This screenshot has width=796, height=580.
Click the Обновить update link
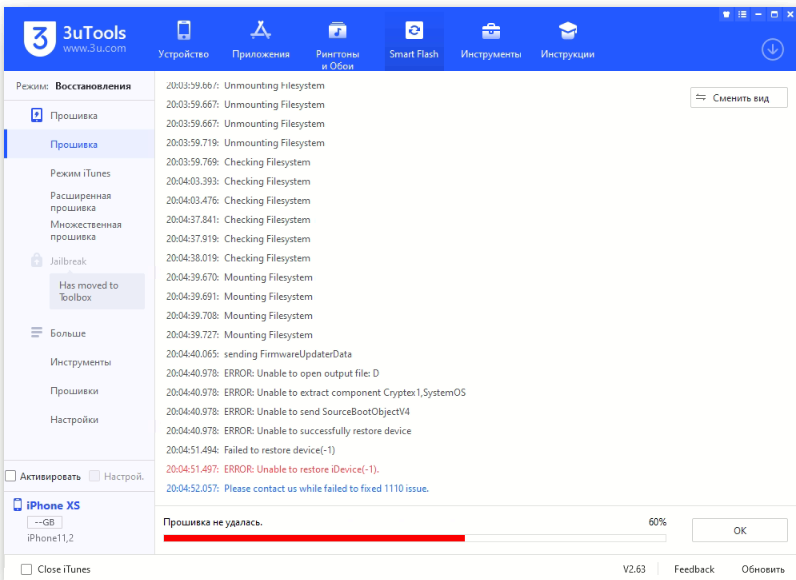point(763,569)
